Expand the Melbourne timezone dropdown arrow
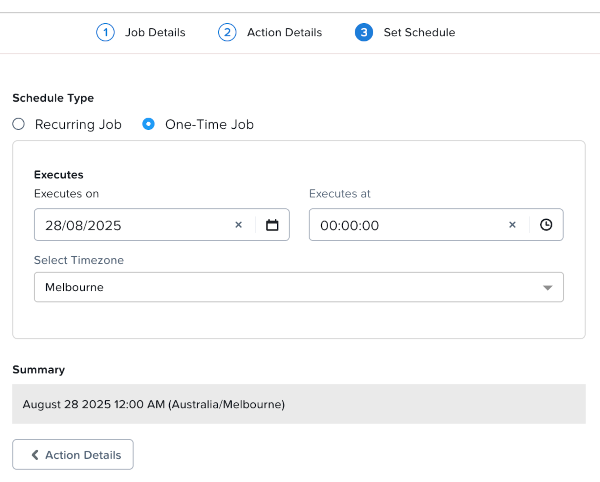 point(548,288)
